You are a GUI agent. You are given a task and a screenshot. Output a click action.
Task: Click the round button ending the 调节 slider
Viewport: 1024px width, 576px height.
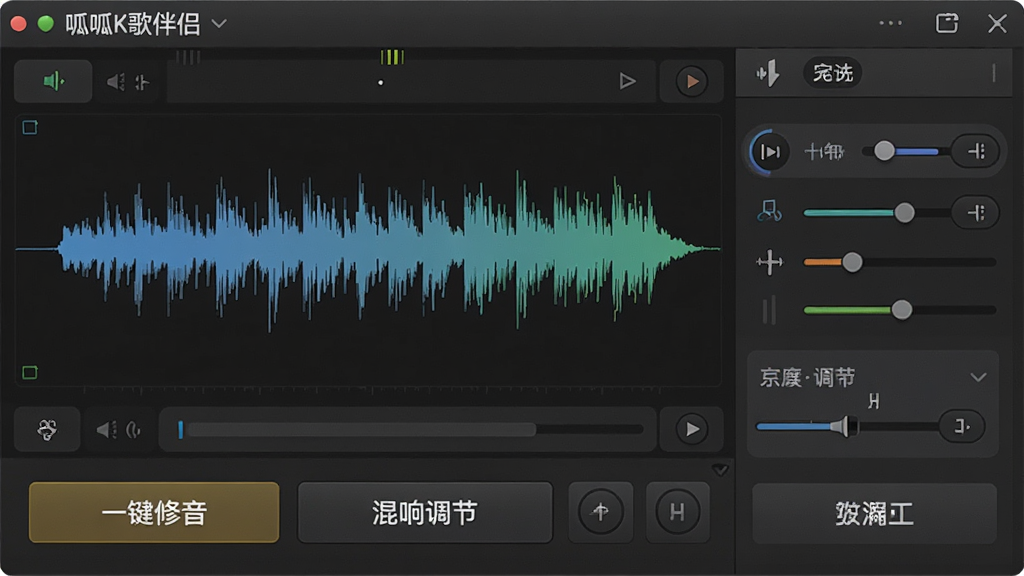[x=962, y=426]
